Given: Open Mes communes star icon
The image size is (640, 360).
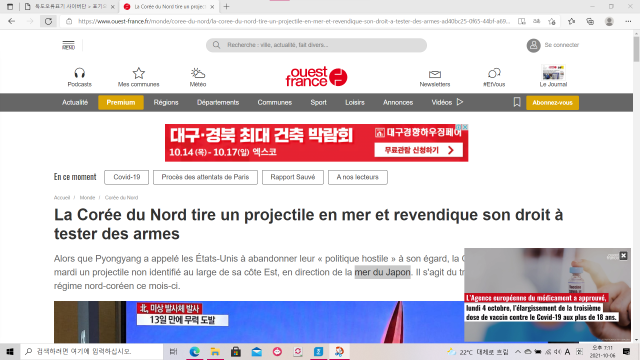Looking at the screenshot, I should click(139, 73).
